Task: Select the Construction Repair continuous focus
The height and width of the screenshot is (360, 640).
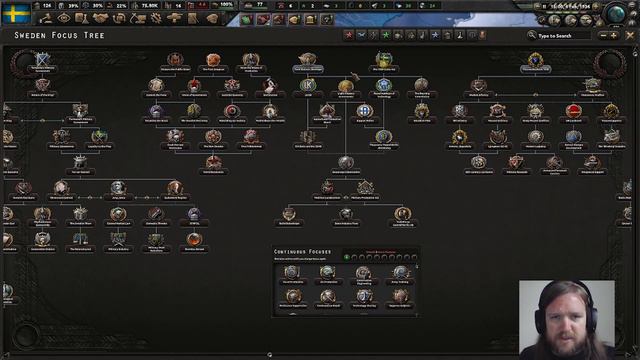Action: pyautogui.click(x=328, y=299)
